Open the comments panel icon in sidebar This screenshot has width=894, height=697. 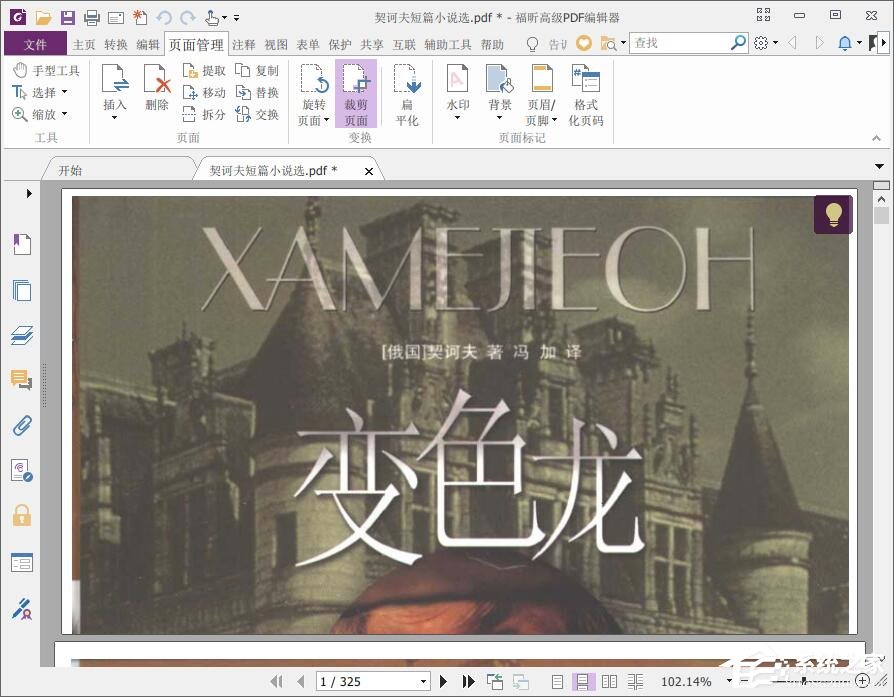tap(22, 380)
